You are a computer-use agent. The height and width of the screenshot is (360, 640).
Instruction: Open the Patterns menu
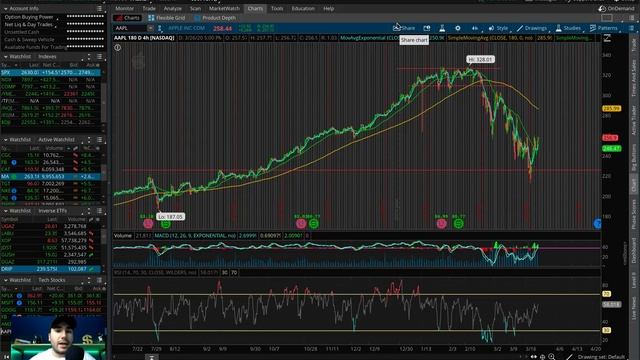[604, 28]
